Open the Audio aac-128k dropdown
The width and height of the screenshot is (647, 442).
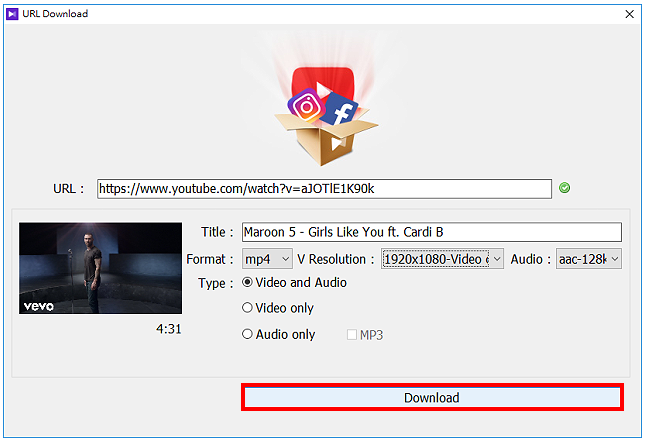click(x=588, y=259)
